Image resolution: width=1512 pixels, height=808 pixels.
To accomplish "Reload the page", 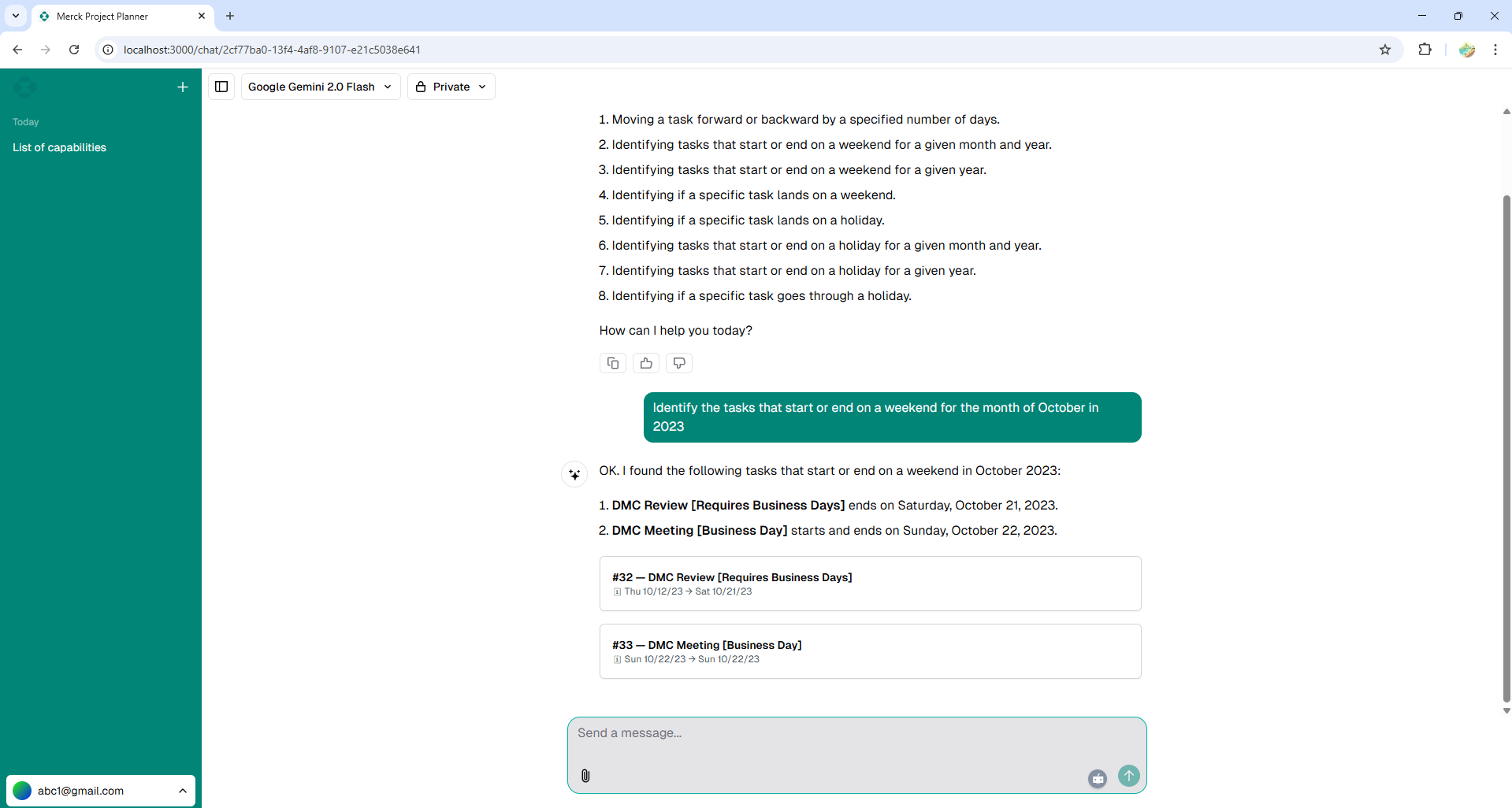I will coord(74,50).
